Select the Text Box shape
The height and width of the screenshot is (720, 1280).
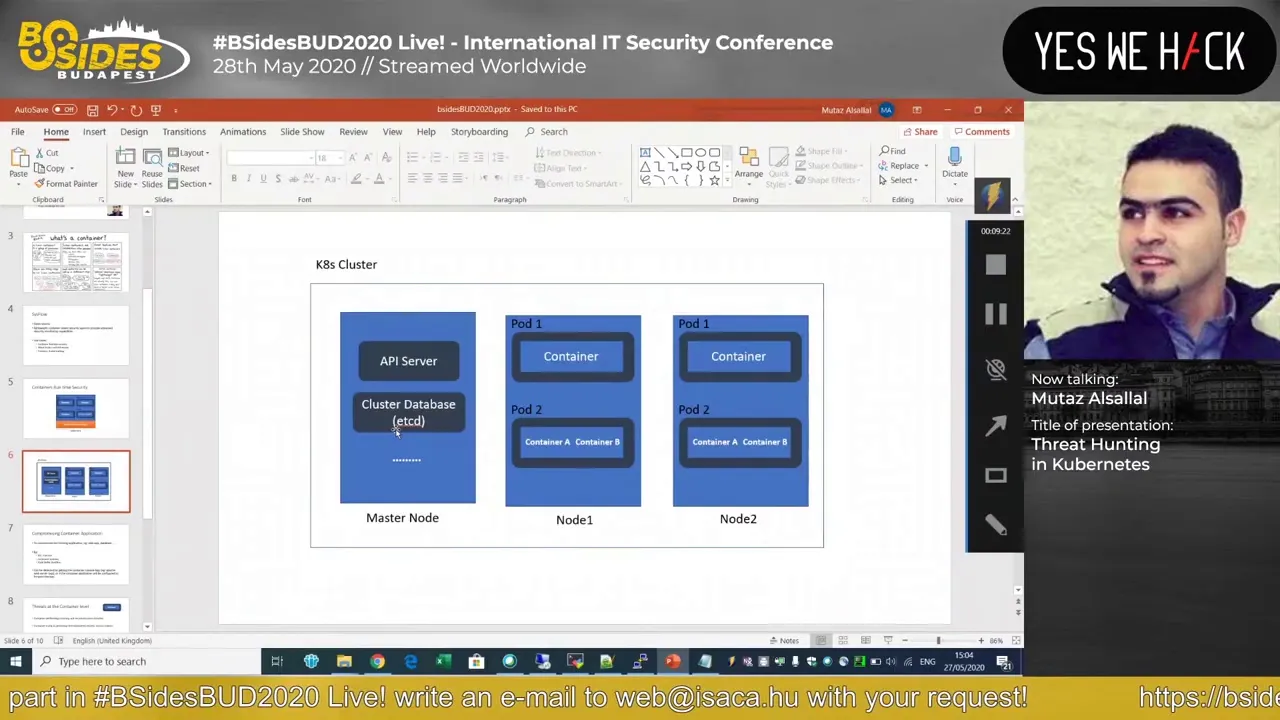(645, 153)
